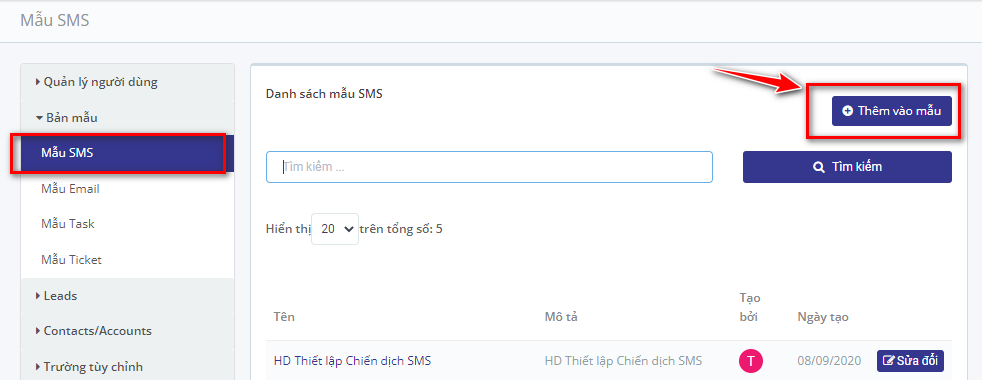Click the date 08/09/2020
Viewport: 982px width, 380px height.
(829, 361)
